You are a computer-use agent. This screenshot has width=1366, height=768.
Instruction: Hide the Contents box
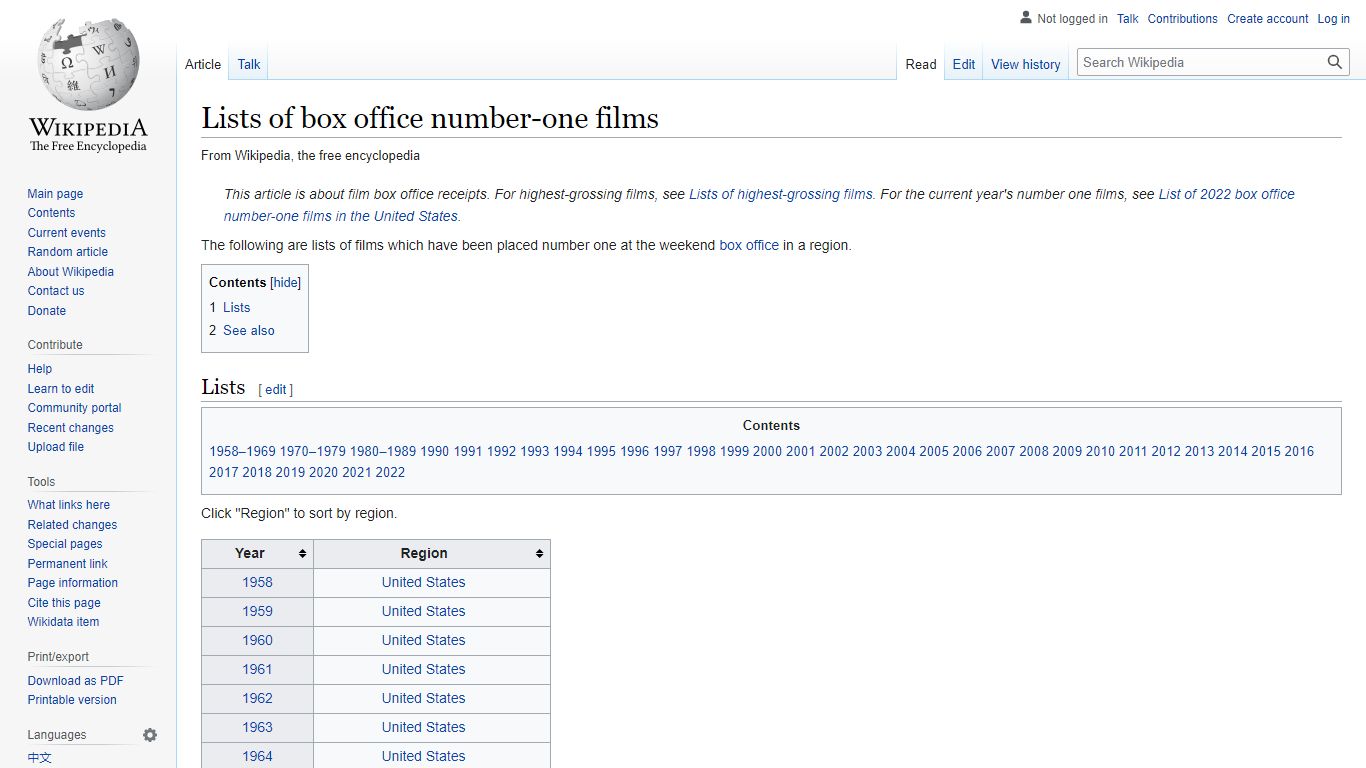tap(286, 283)
